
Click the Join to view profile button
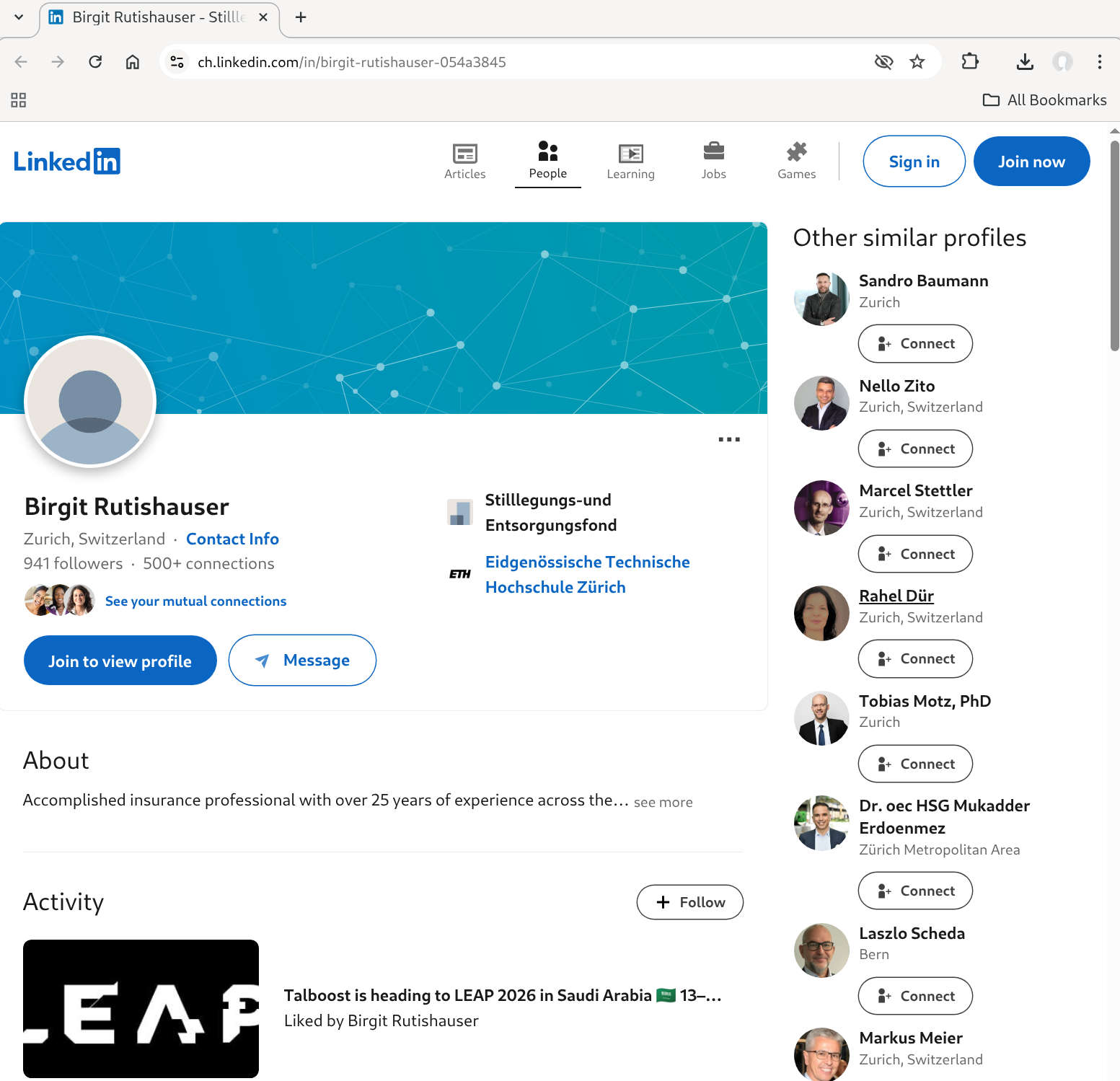point(120,661)
